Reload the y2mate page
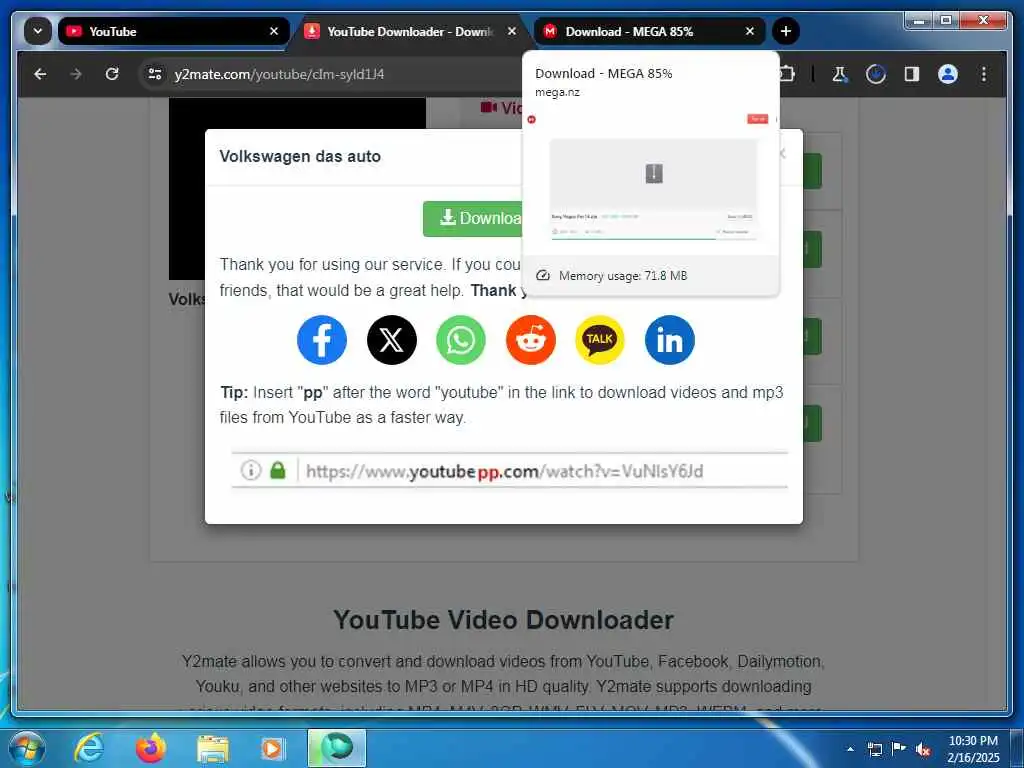The image size is (1024, 768). (112, 74)
